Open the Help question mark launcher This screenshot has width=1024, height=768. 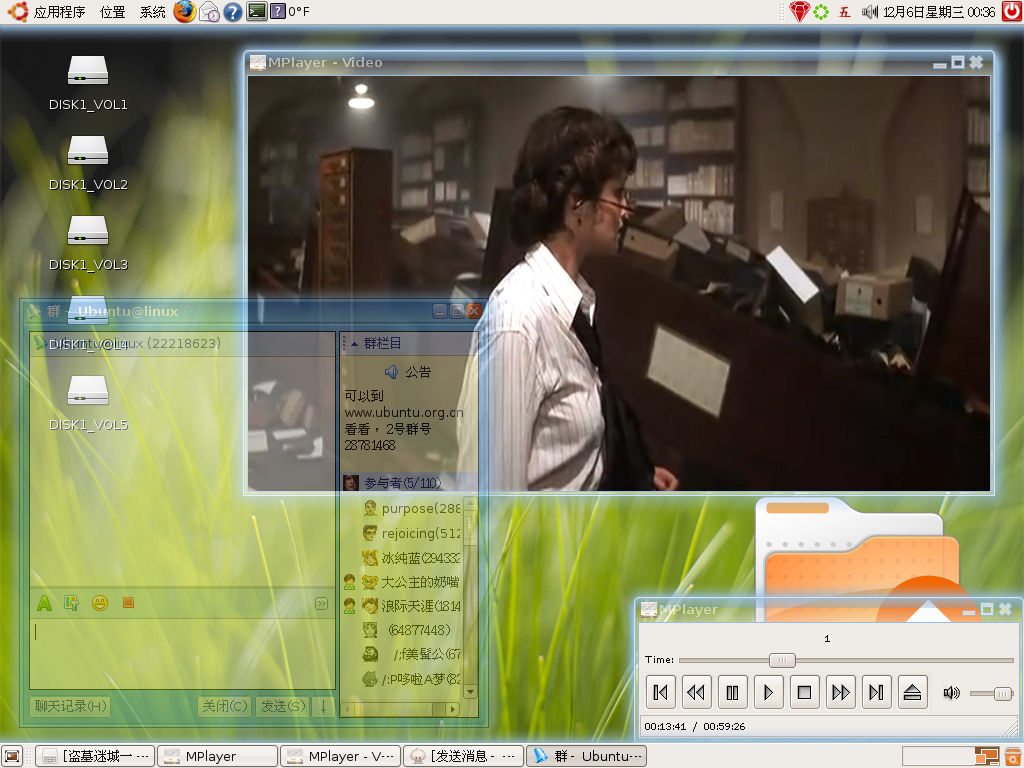pos(232,12)
